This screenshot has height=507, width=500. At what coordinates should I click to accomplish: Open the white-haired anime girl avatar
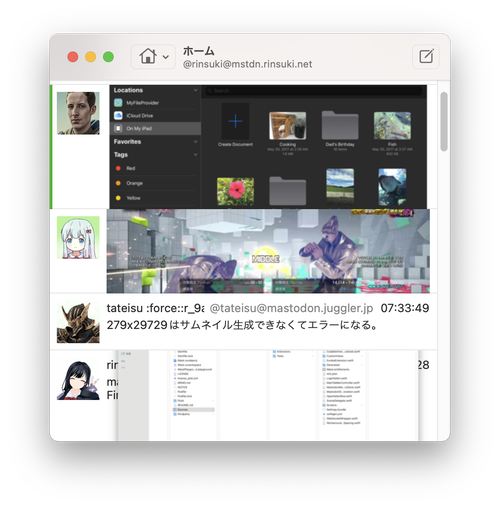[78, 237]
